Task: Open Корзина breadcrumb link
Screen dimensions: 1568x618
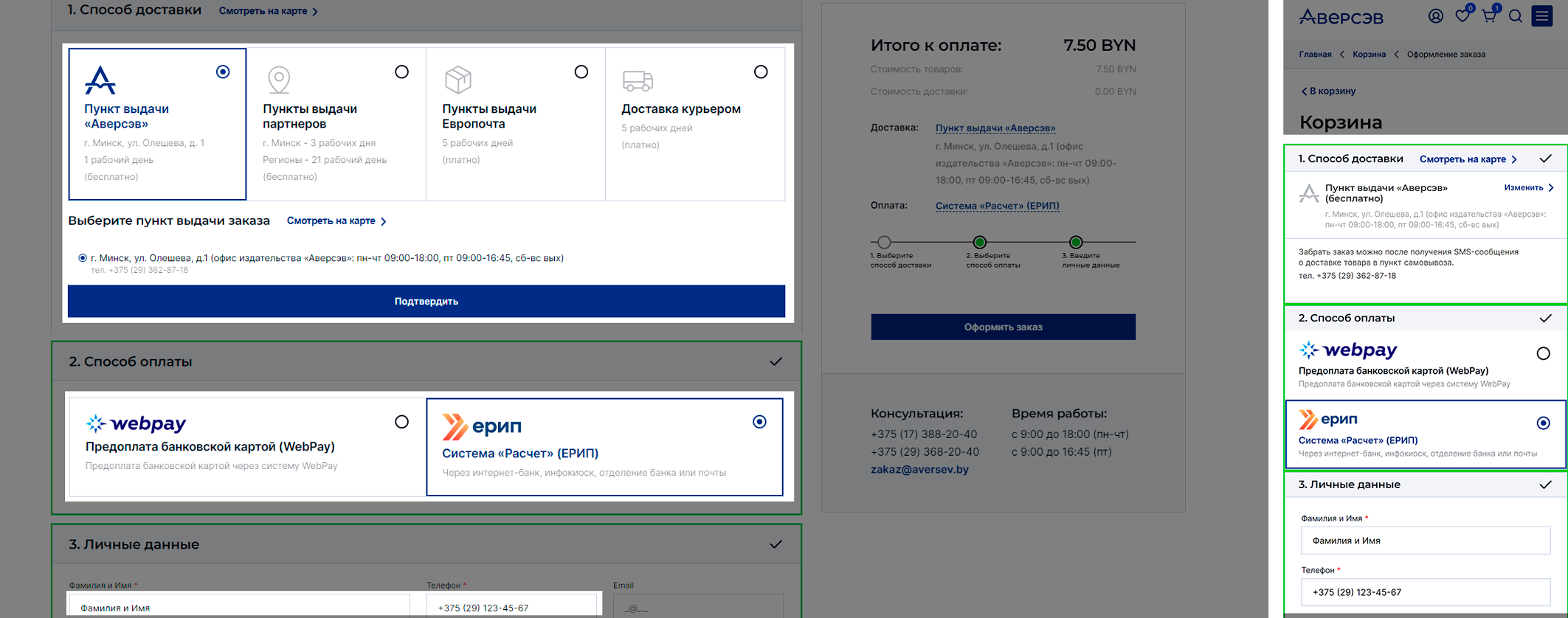Action: tap(1369, 55)
